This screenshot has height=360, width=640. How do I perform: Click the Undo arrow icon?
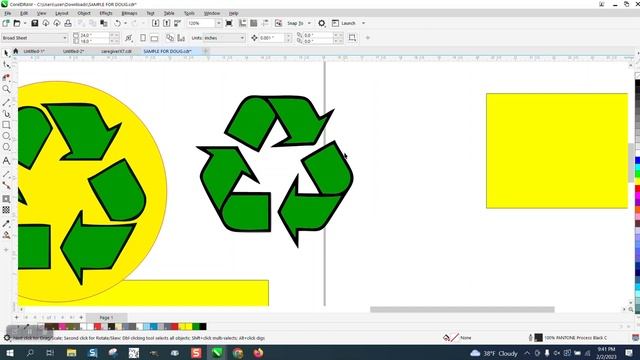[x=118, y=23]
